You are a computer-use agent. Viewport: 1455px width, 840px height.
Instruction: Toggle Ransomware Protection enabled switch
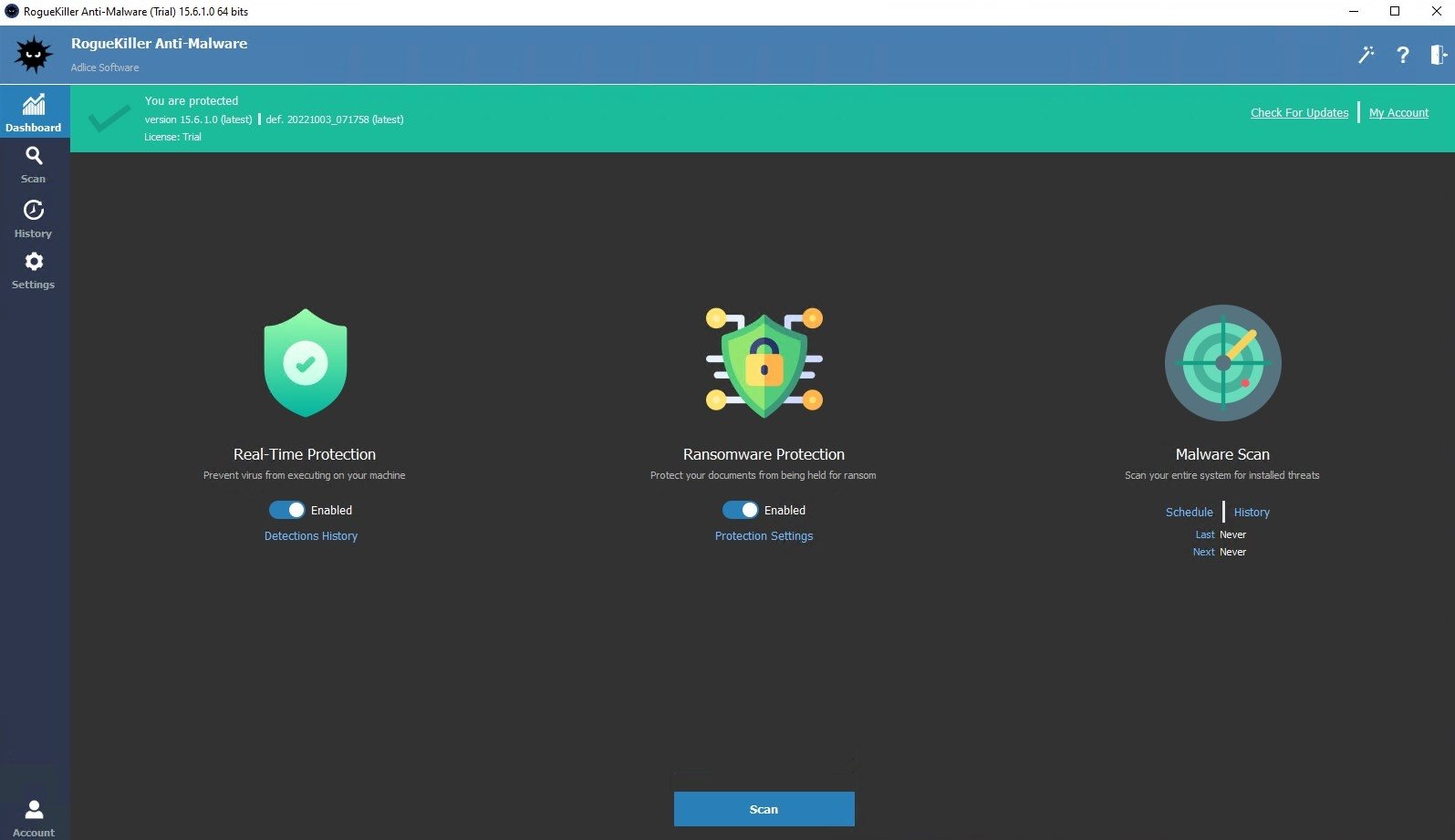pyautogui.click(x=740, y=510)
